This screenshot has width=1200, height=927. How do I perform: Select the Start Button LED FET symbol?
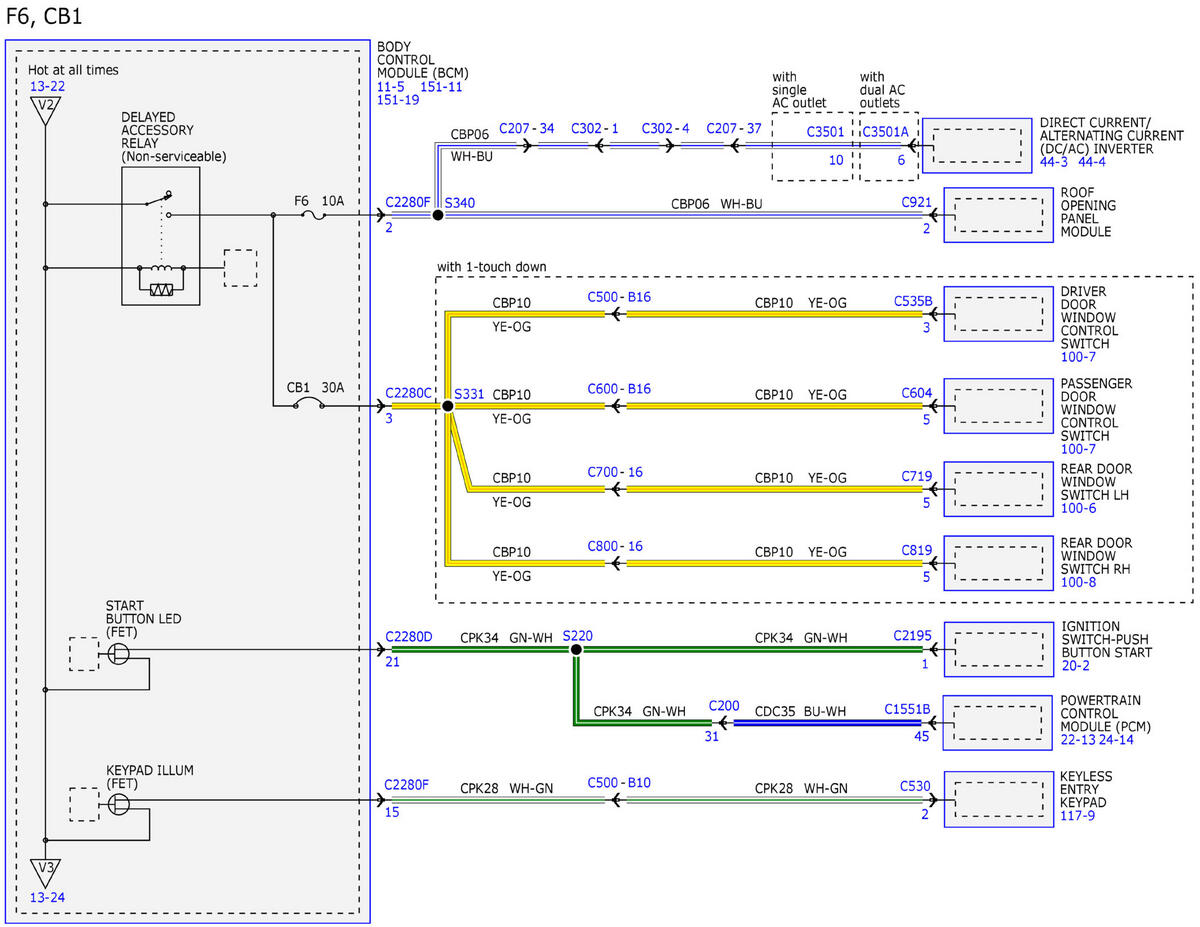[119, 654]
